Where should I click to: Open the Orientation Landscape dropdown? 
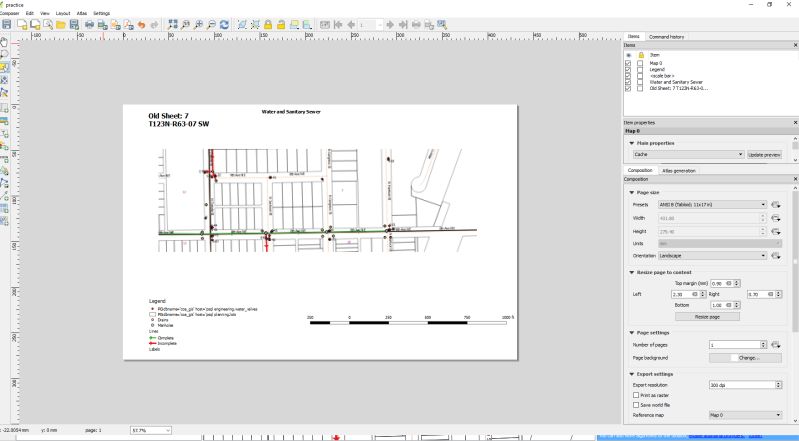point(712,255)
